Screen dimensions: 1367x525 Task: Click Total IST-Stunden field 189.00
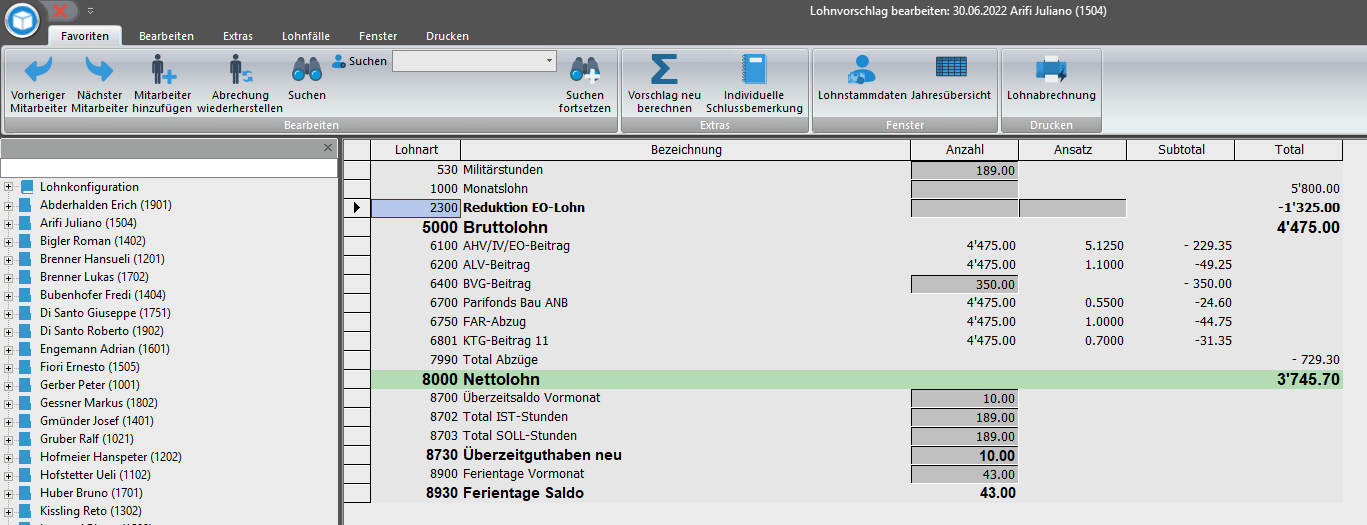pyautogui.click(x=964, y=417)
